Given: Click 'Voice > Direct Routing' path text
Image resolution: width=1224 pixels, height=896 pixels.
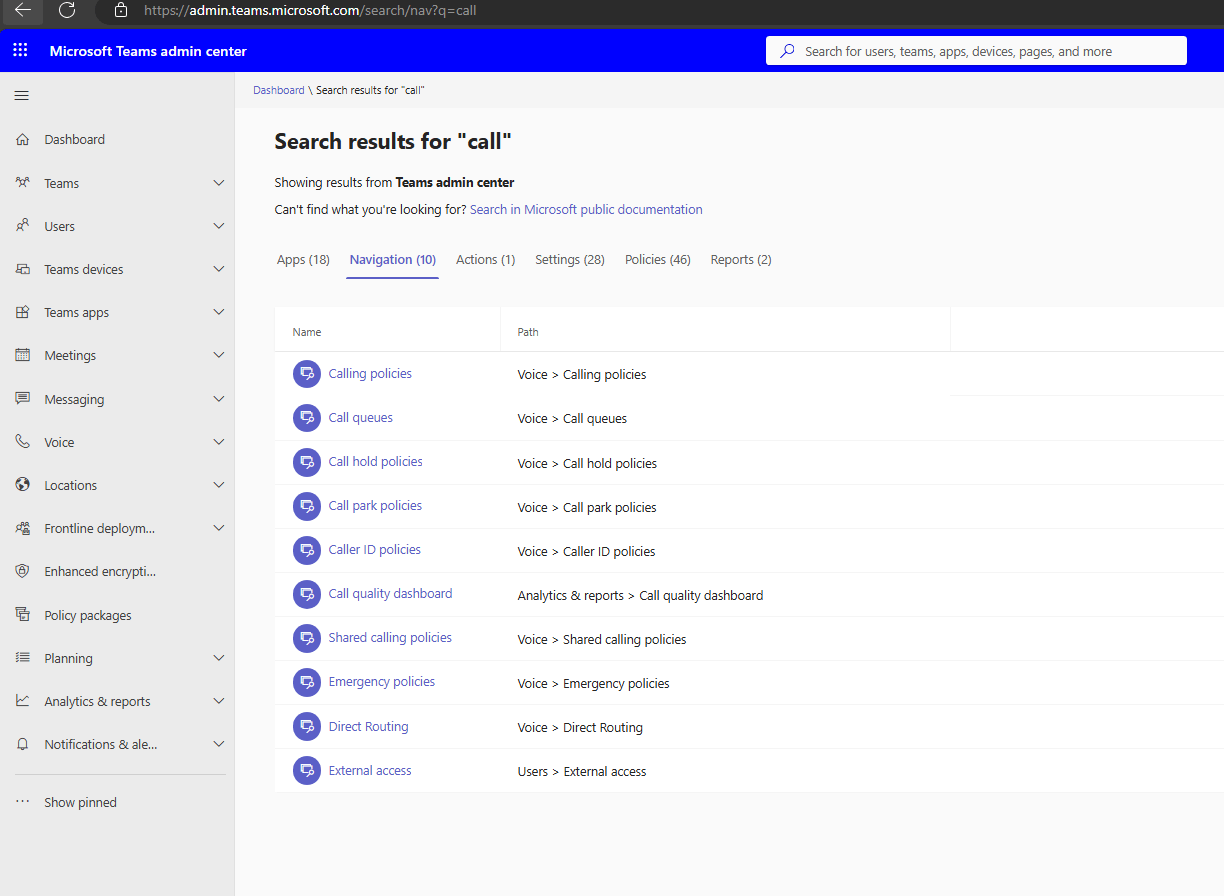Looking at the screenshot, I should 580,727.
